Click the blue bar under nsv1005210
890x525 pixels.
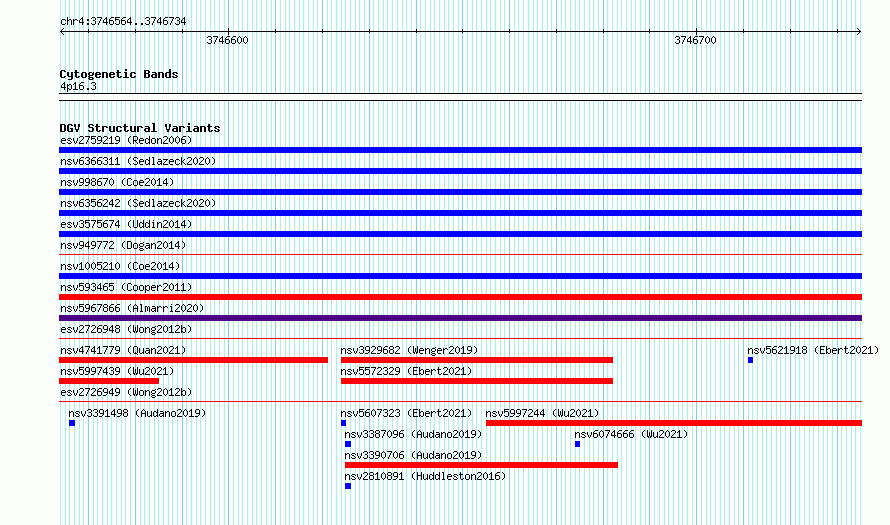(460, 276)
